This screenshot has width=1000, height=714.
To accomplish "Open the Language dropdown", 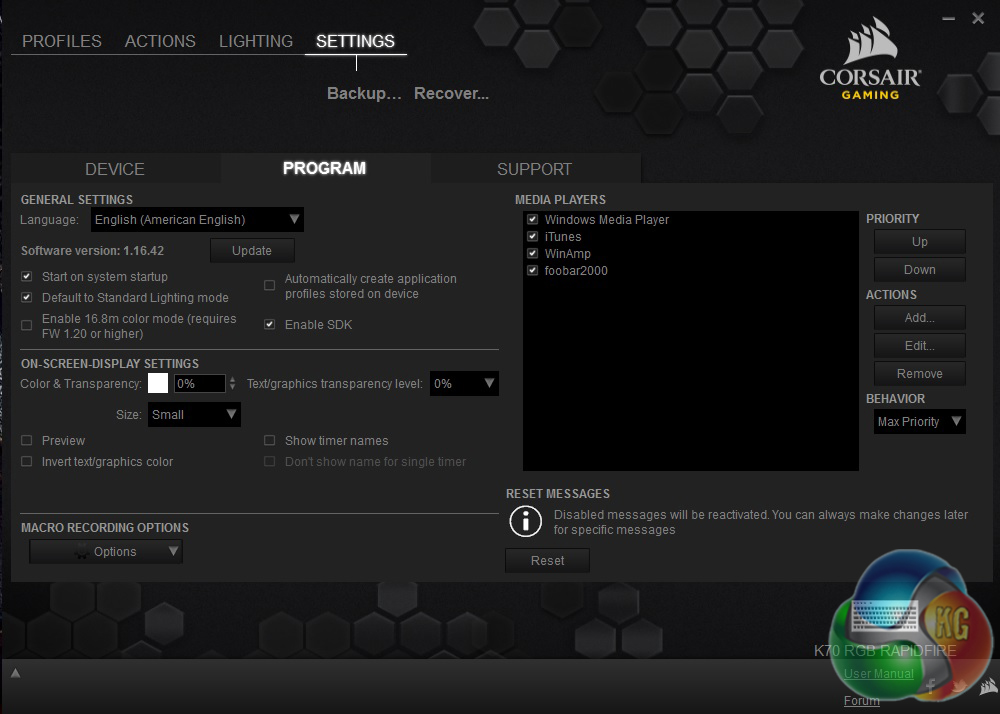I will point(197,219).
